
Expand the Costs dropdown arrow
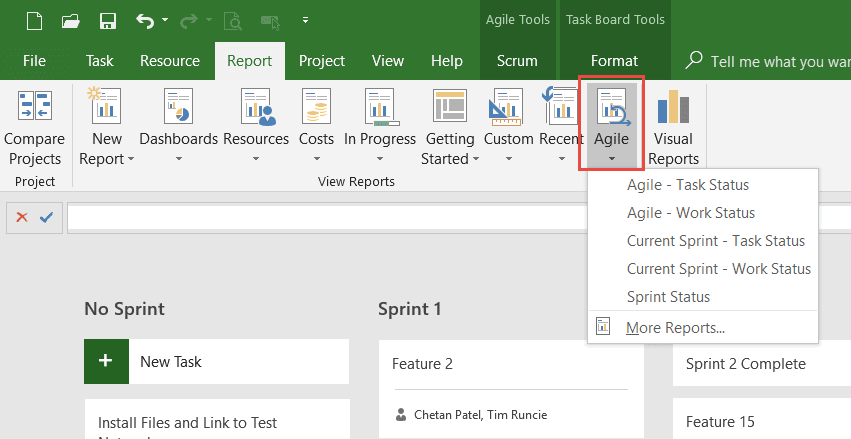[x=316, y=159]
